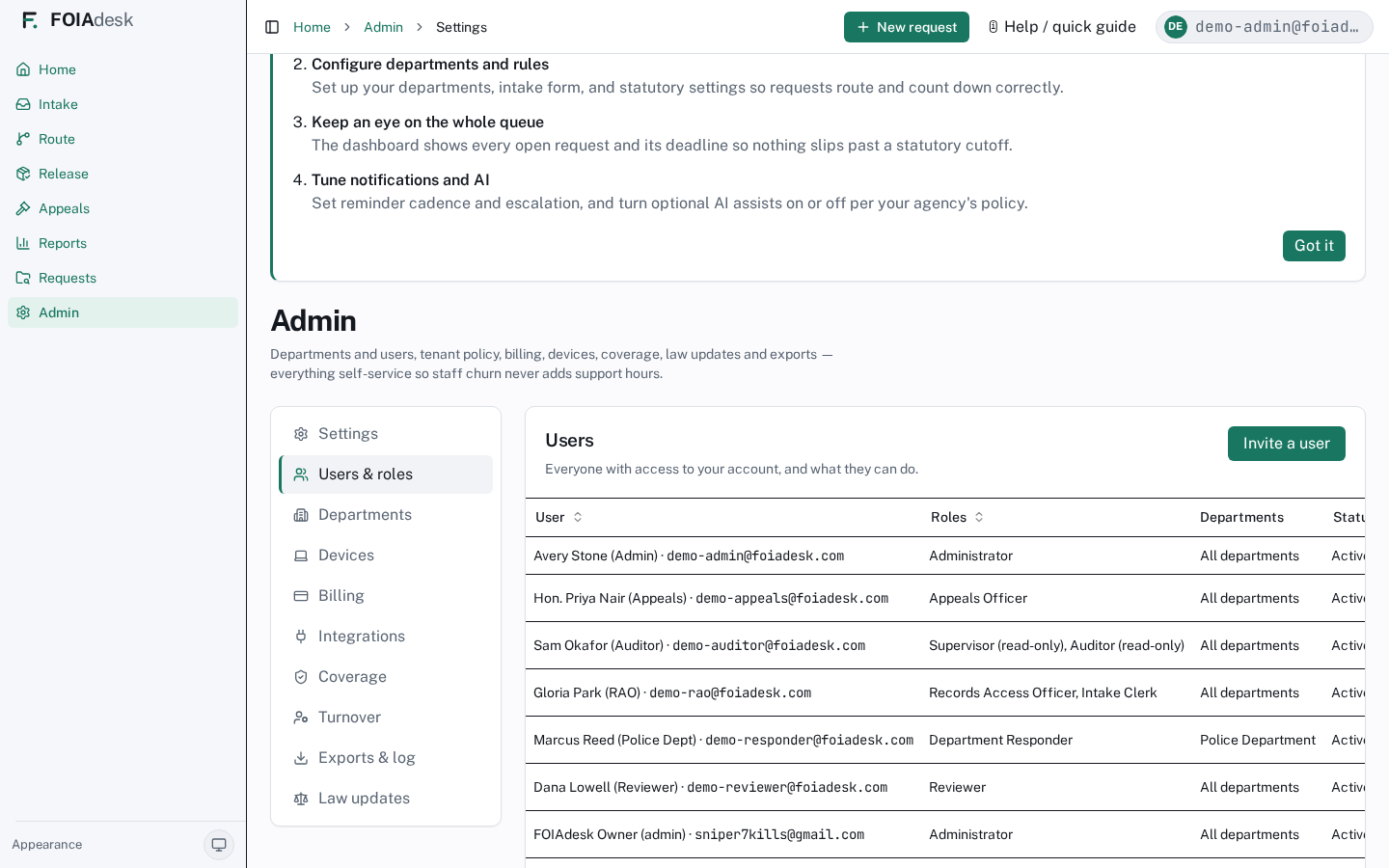This screenshot has height=868, width=1389.
Task: Open the Exports & log tab
Action: [x=386, y=758]
